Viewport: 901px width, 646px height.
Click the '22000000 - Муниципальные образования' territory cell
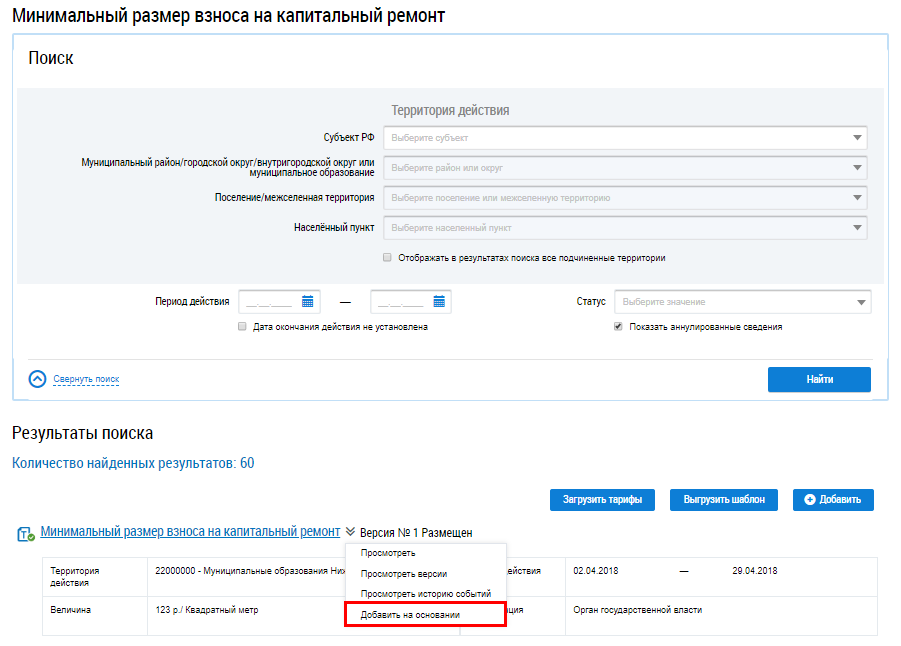pyautogui.click(x=250, y=571)
